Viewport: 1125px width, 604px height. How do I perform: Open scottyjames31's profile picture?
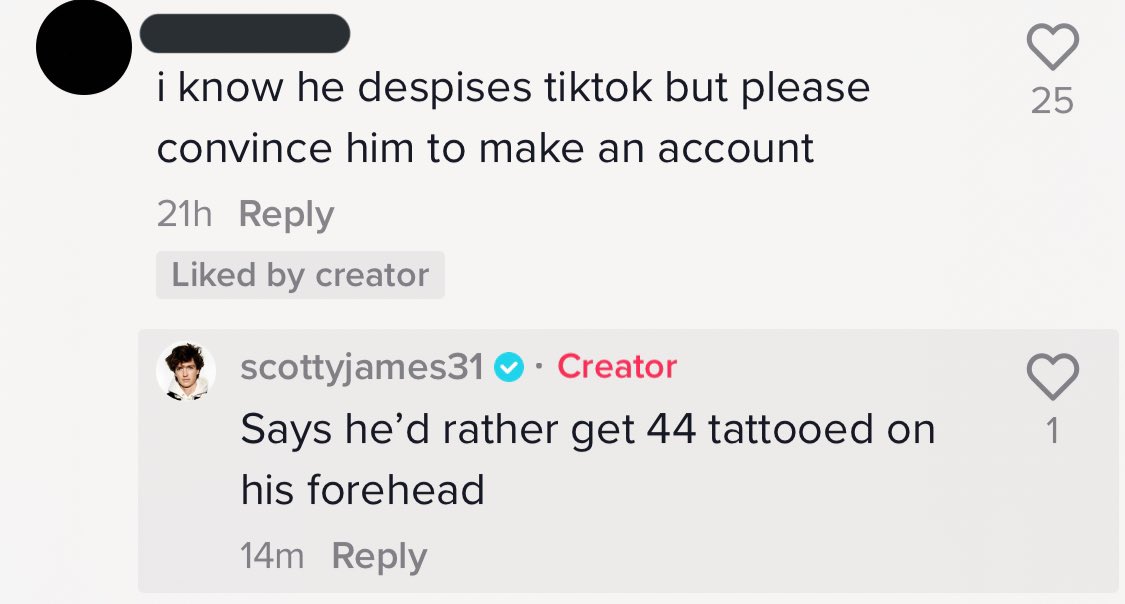(186, 371)
